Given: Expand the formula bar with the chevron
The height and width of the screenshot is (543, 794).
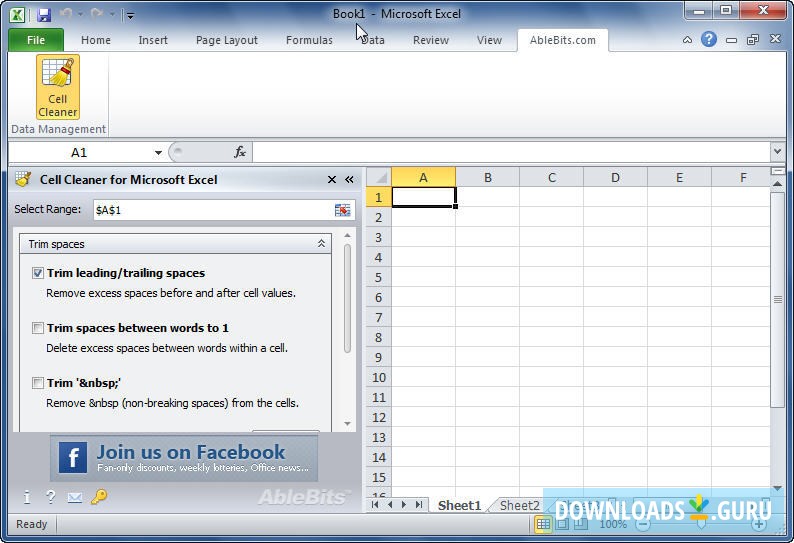Looking at the screenshot, I should (x=777, y=151).
